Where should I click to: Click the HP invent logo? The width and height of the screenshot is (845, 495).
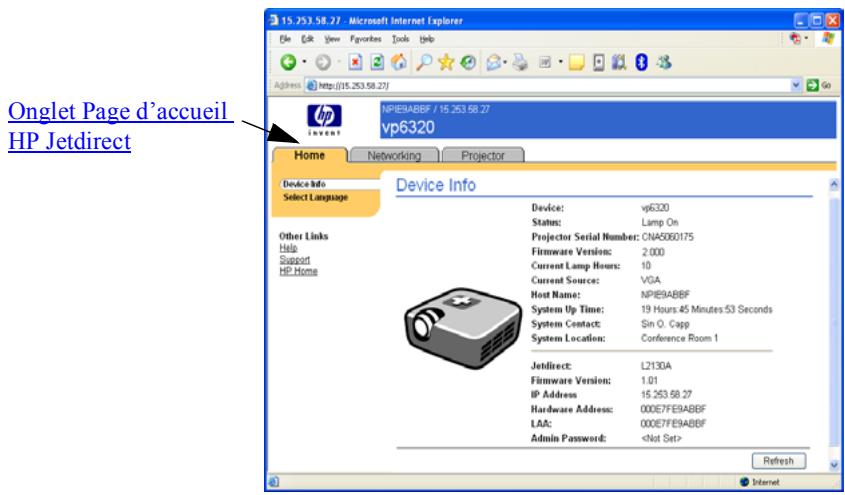pos(324,120)
